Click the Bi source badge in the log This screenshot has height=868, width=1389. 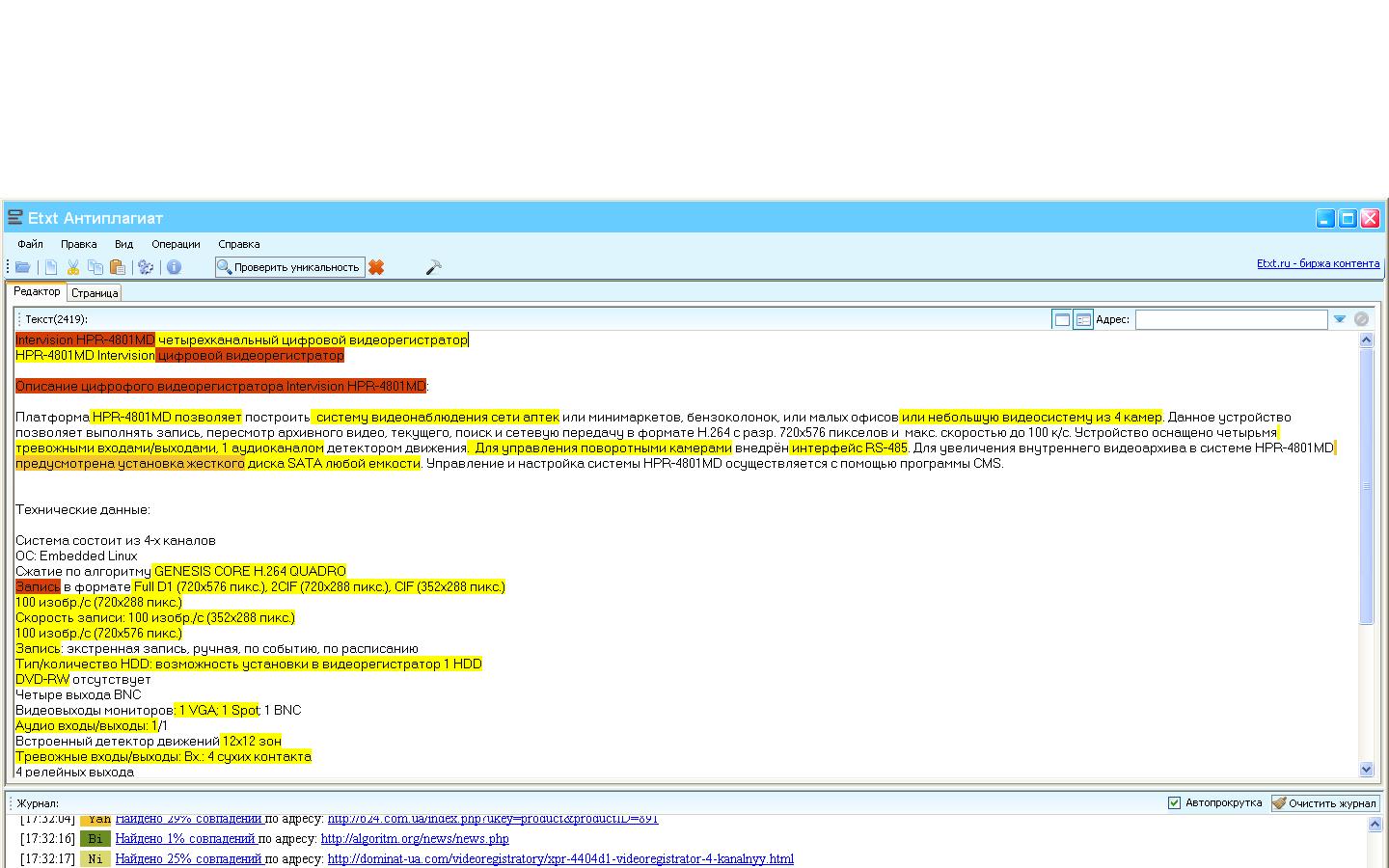point(95,839)
